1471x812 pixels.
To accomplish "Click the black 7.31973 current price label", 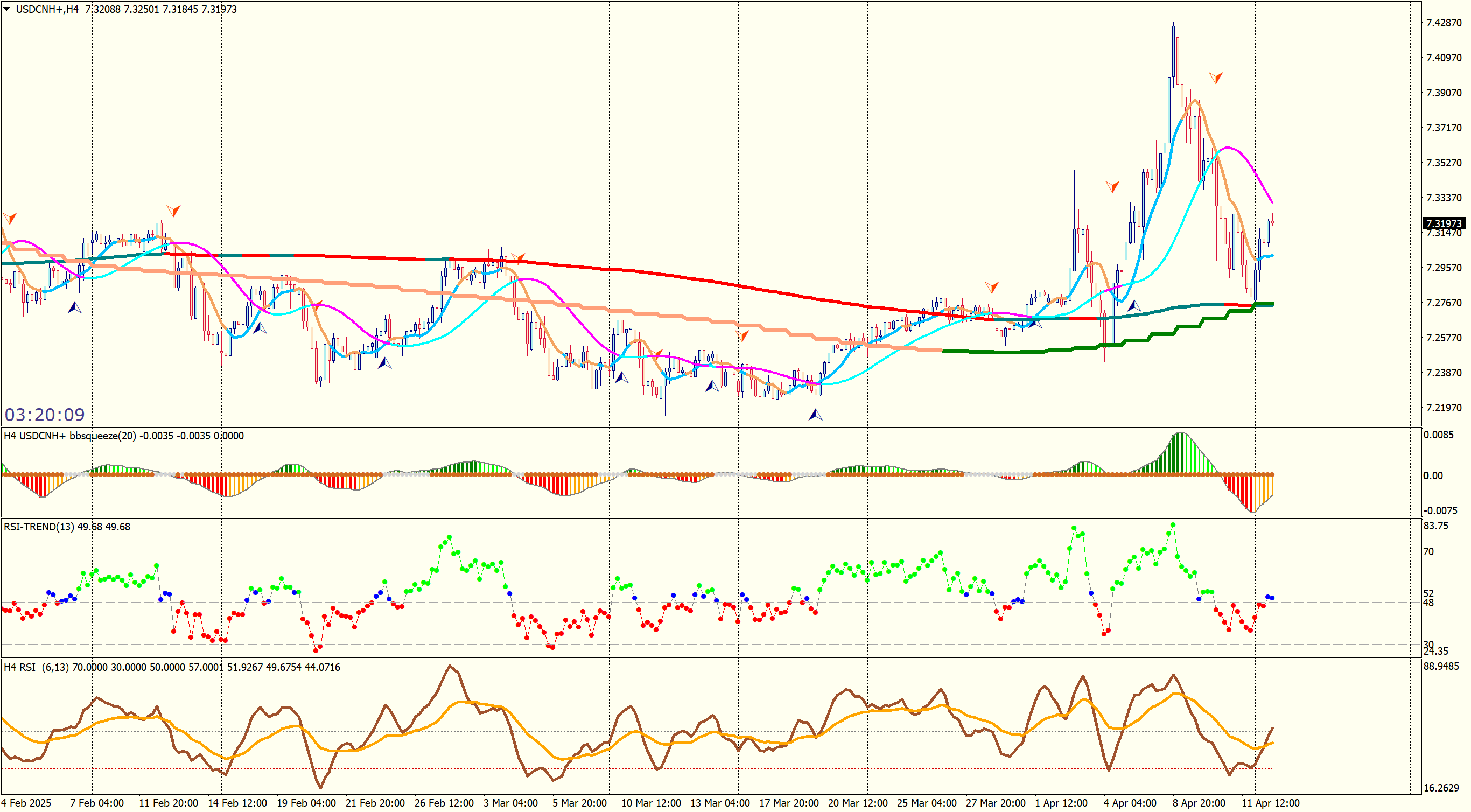I will [x=1443, y=223].
